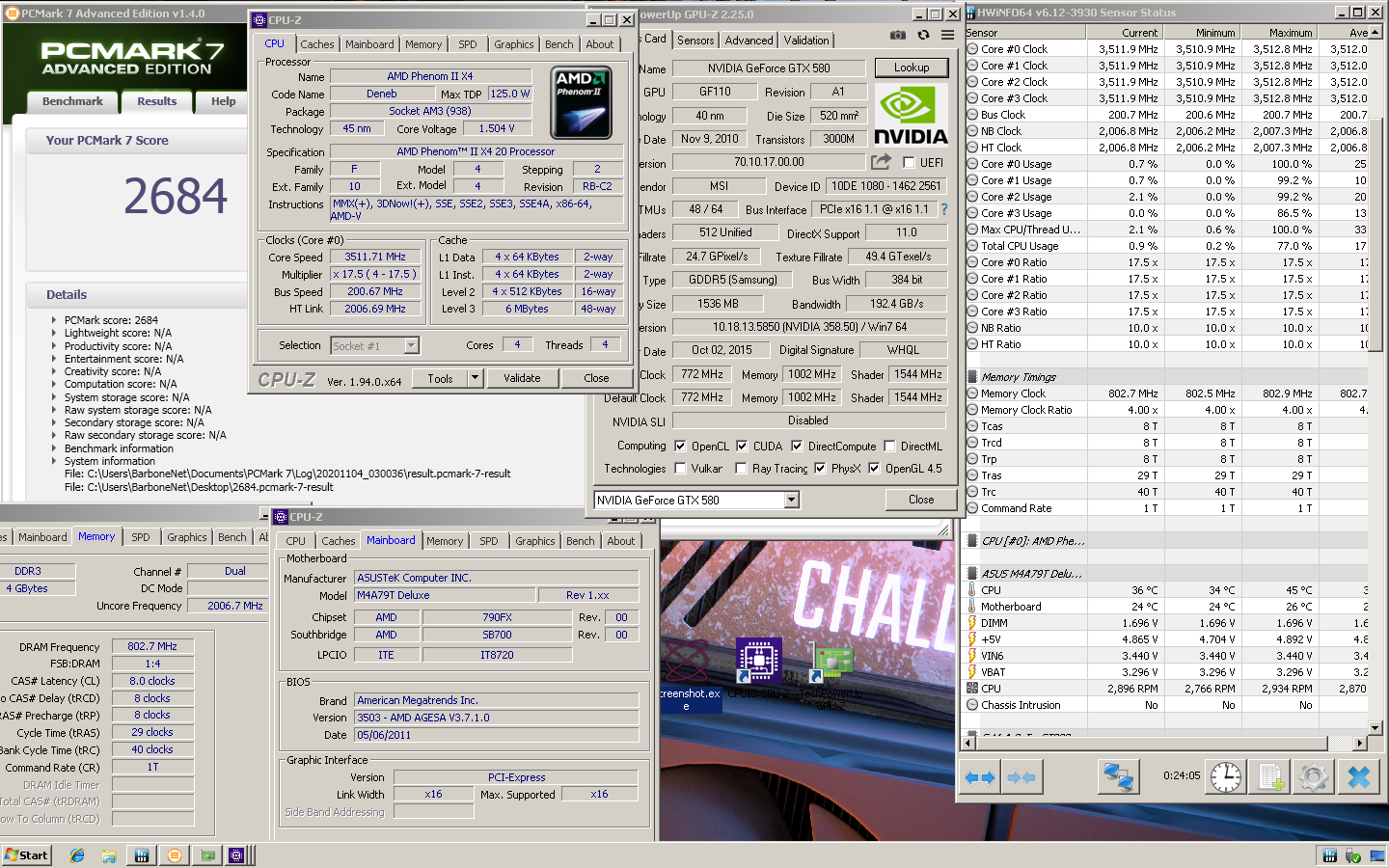Switch to CPU-Z taskbar button
This screenshot has width=1389, height=868.
[x=236, y=855]
